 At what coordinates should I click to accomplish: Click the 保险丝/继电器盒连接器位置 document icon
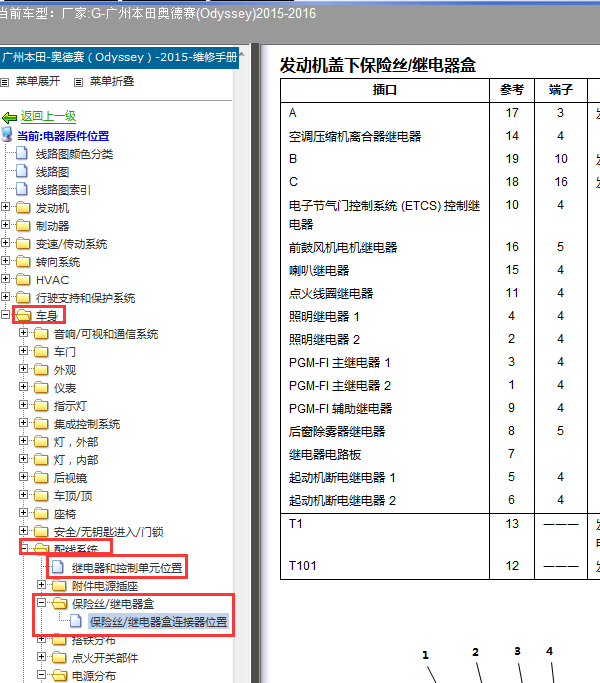point(76,621)
